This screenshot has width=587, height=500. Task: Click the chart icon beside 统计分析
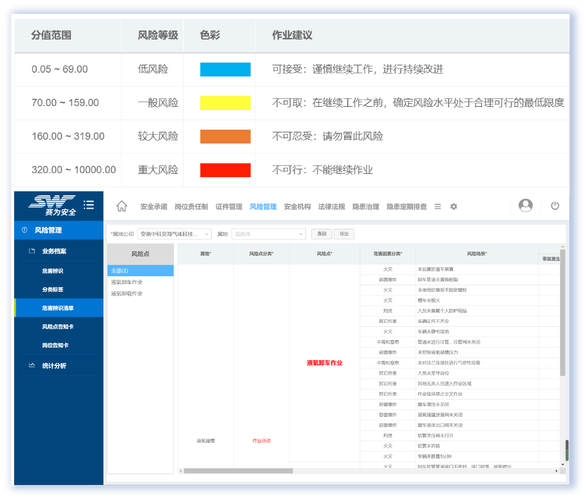32,366
